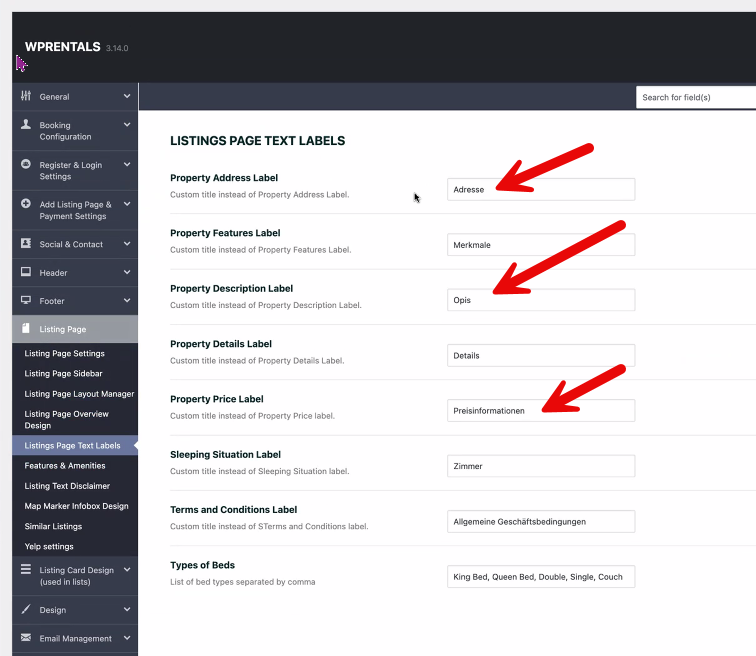
Task: Click the Search for field(s) box
Action: [696, 97]
